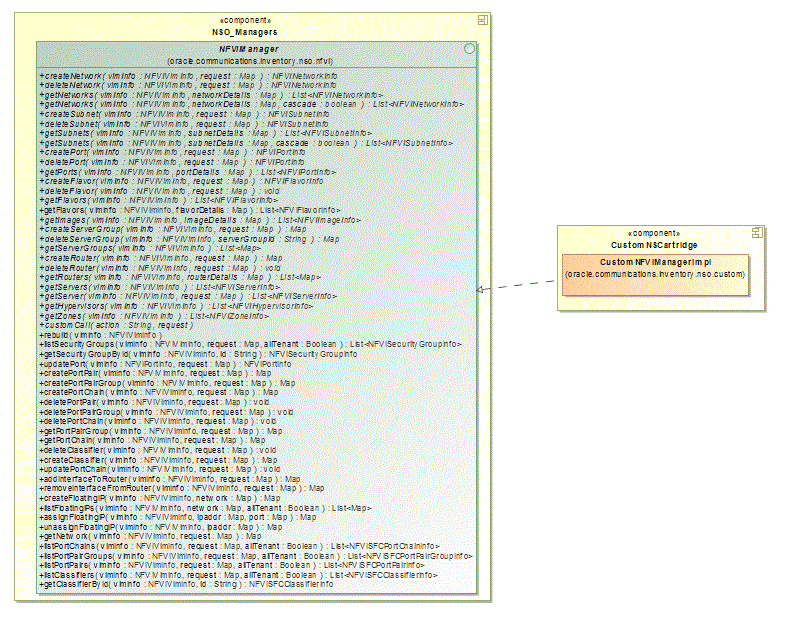
Task: Select the getSecurityGroupById operation row
Action: (198, 354)
